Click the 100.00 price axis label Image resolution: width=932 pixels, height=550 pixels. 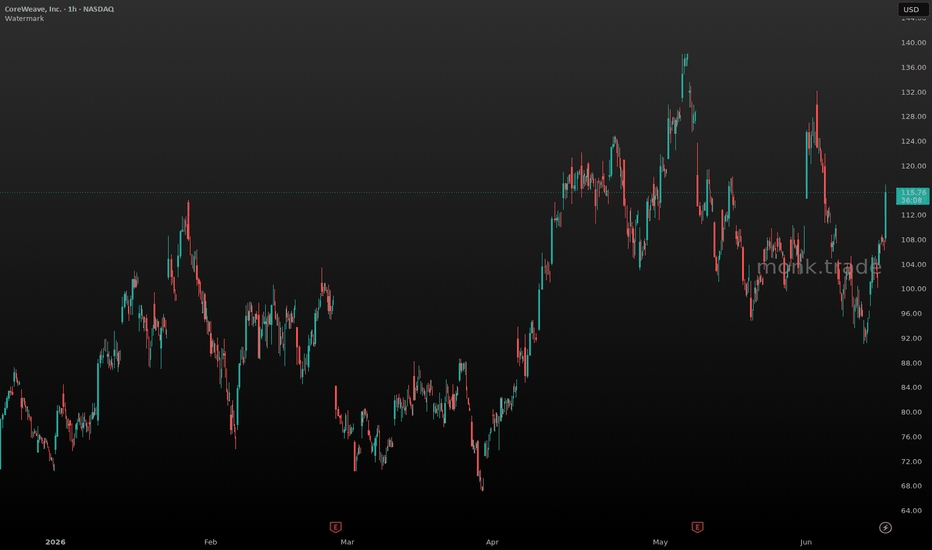point(913,289)
